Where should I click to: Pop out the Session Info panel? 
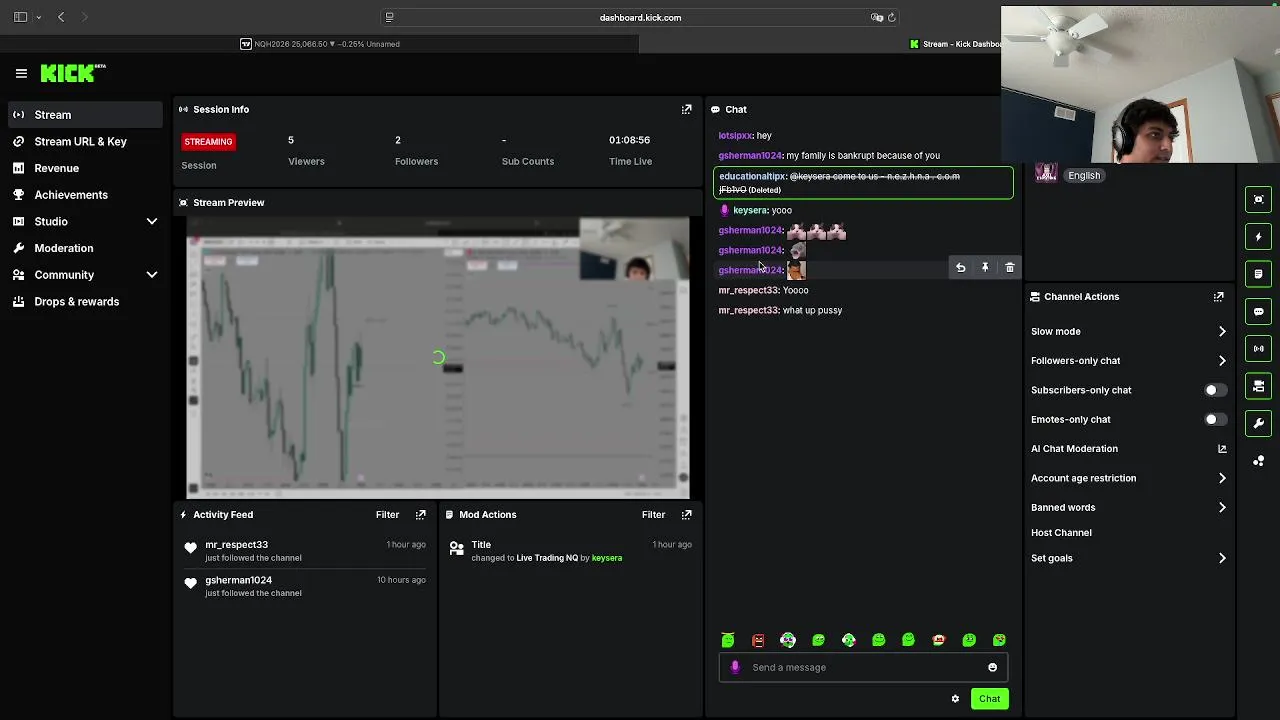click(x=686, y=109)
